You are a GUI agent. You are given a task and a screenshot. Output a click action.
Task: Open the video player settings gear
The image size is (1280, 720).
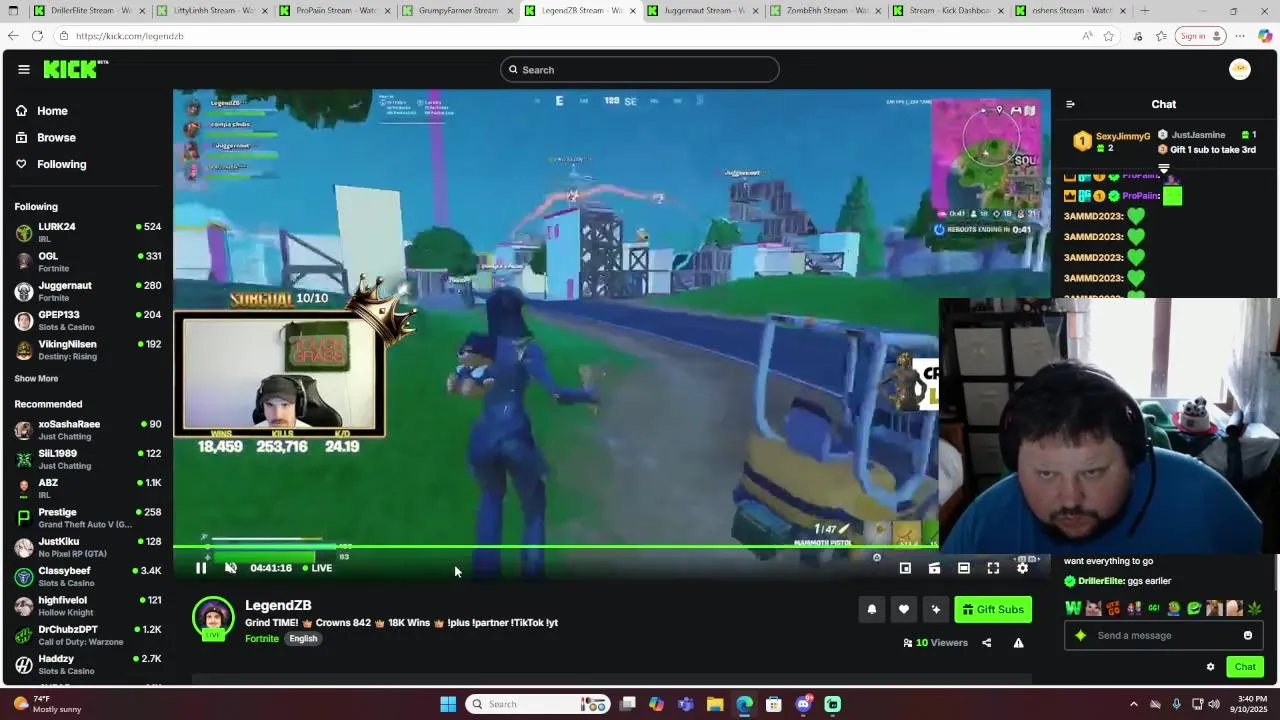click(x=1022, y=568)
